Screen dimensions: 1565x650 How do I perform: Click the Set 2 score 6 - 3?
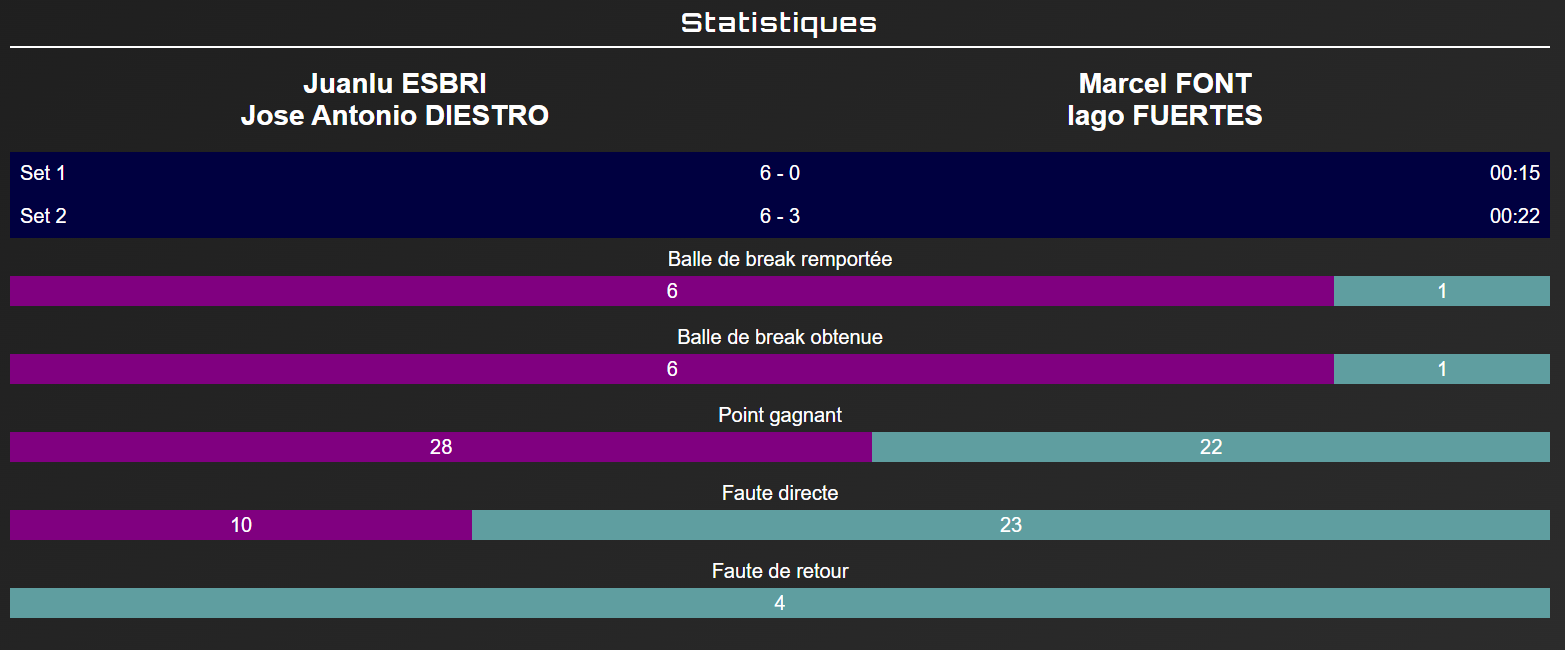coord(780,216)
